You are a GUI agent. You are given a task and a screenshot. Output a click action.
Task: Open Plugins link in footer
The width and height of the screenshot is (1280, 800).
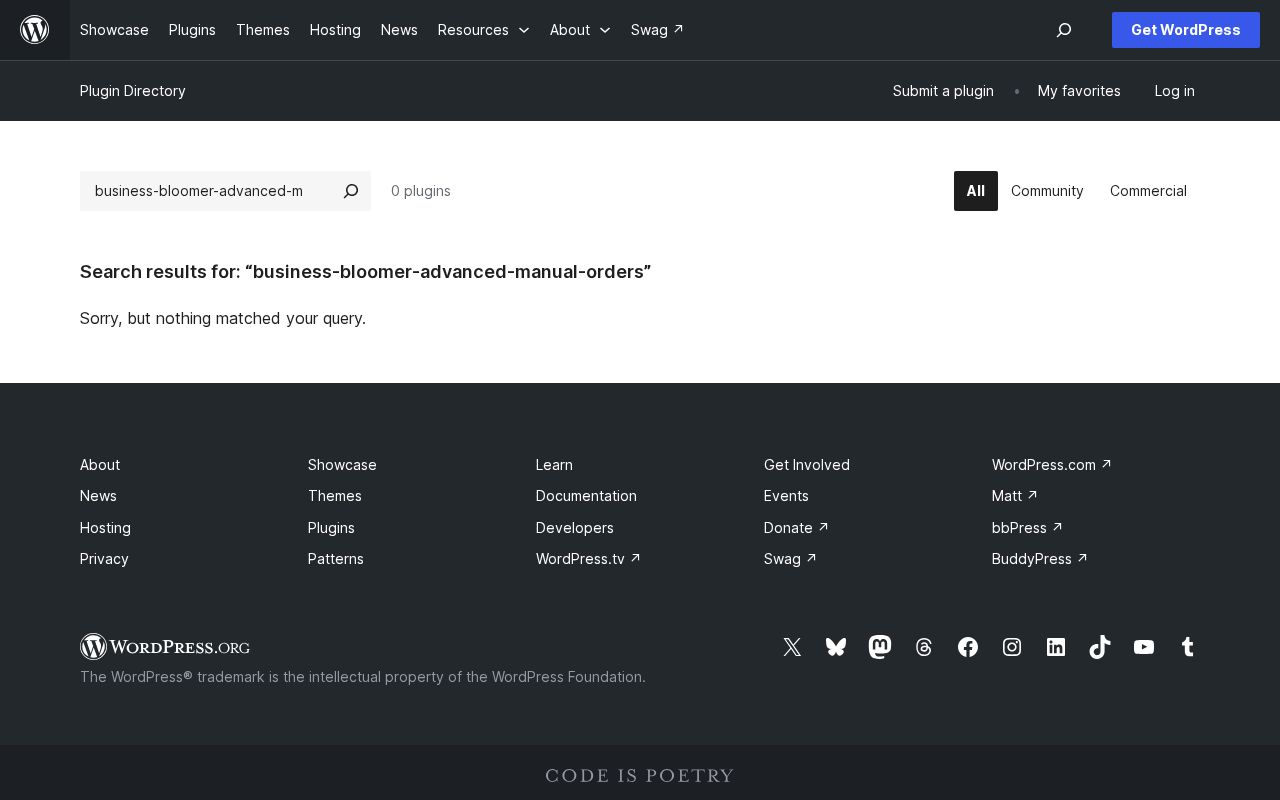(331, 528)
